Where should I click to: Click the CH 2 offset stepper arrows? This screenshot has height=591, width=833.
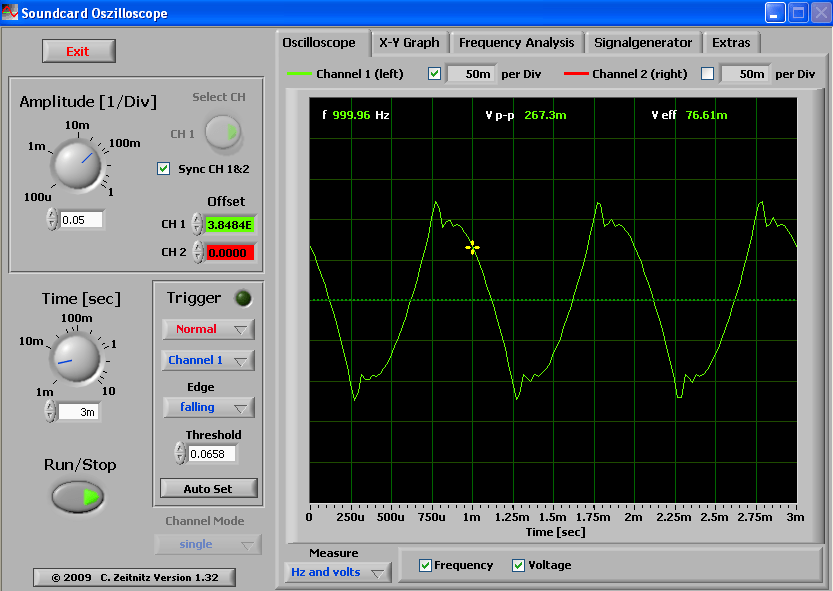click(x=198, y=252)
